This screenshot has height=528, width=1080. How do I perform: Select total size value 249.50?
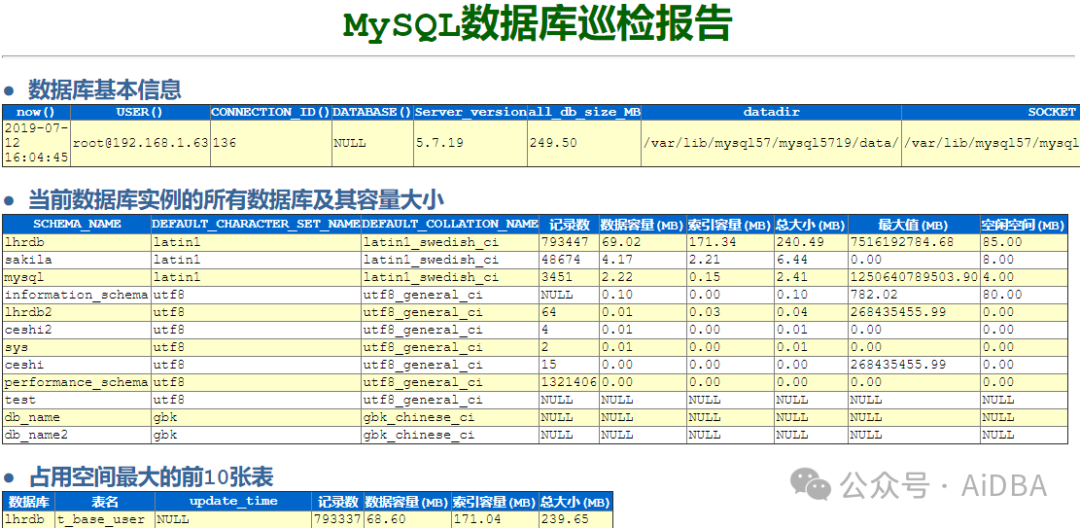click(x=583, y=143)
